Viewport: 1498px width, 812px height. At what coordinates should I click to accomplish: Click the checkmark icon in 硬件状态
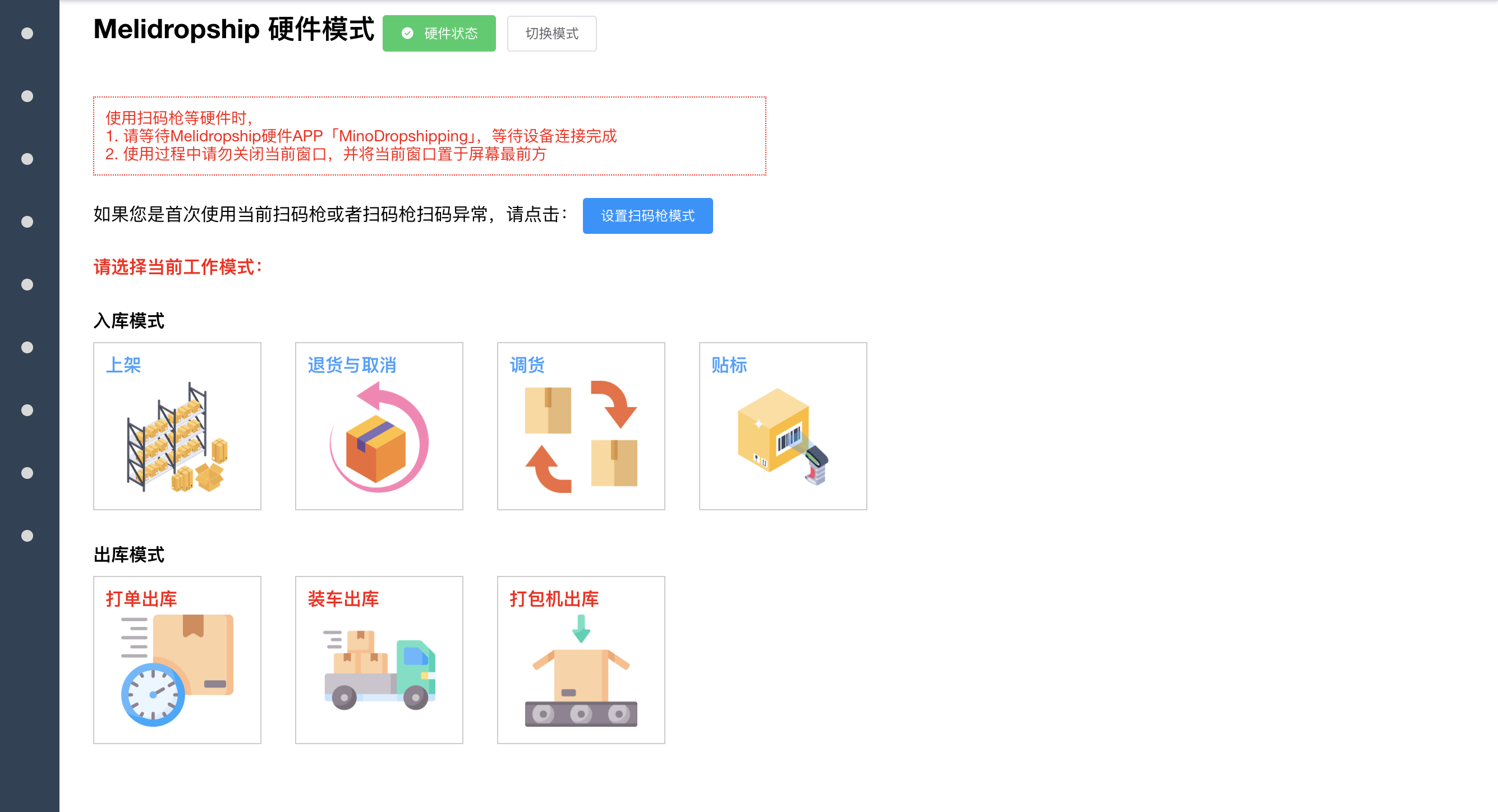[x=408, y=34]
